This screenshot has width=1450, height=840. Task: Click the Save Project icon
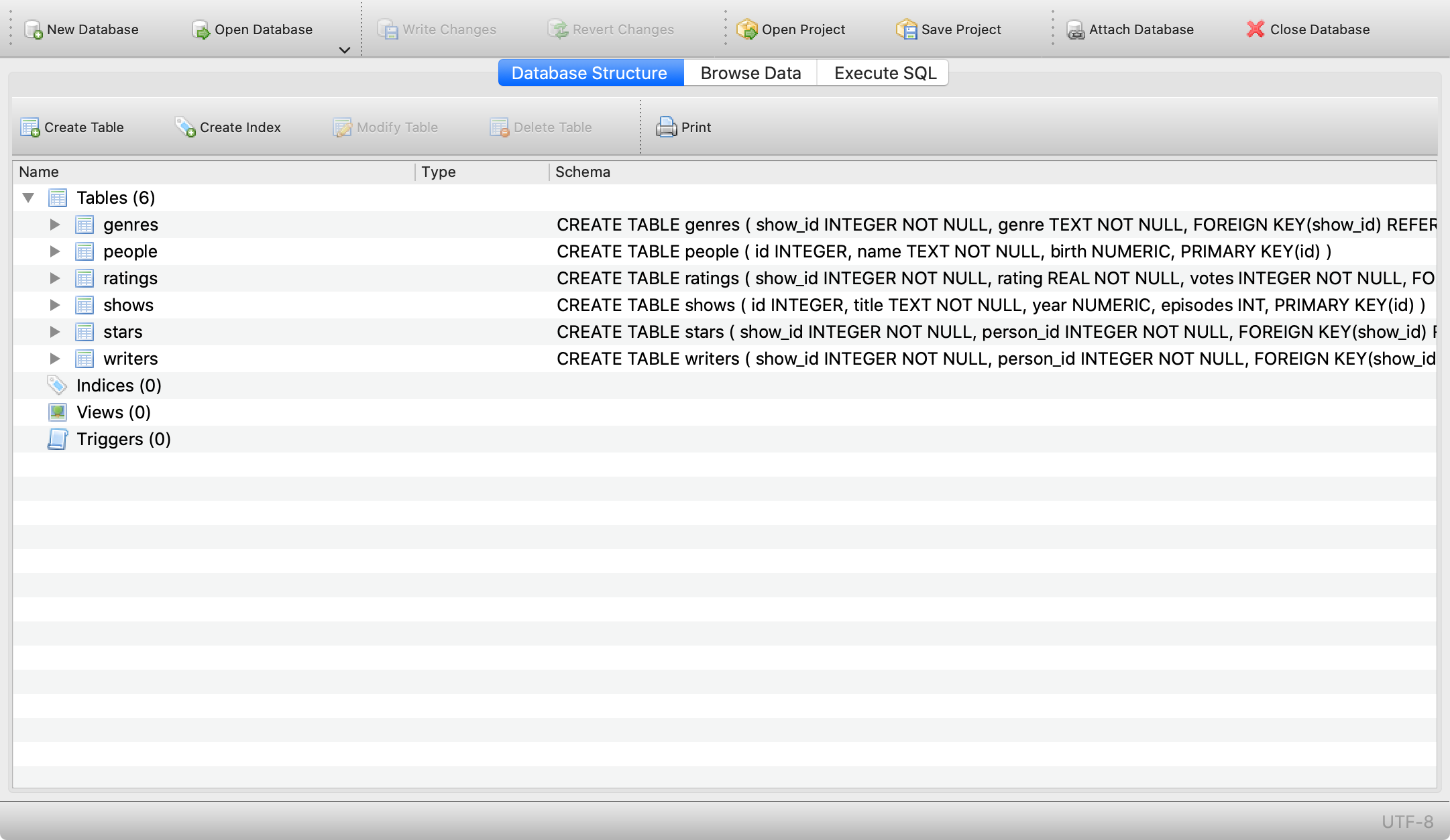click(906, 29)
